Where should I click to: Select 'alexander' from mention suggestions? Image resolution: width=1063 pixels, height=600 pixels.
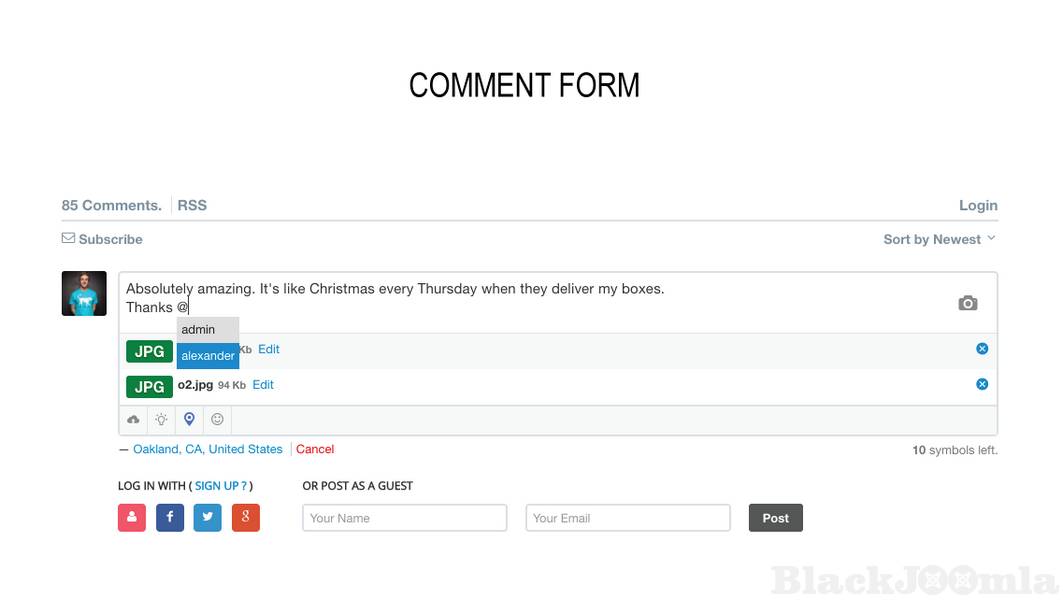[208, 356]
